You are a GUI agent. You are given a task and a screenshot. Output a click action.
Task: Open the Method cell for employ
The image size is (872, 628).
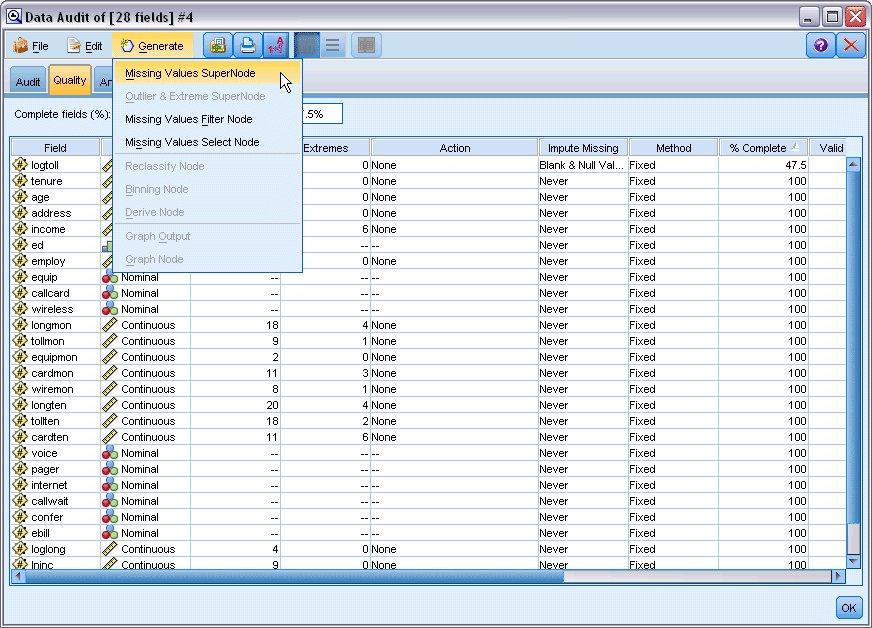673,261
